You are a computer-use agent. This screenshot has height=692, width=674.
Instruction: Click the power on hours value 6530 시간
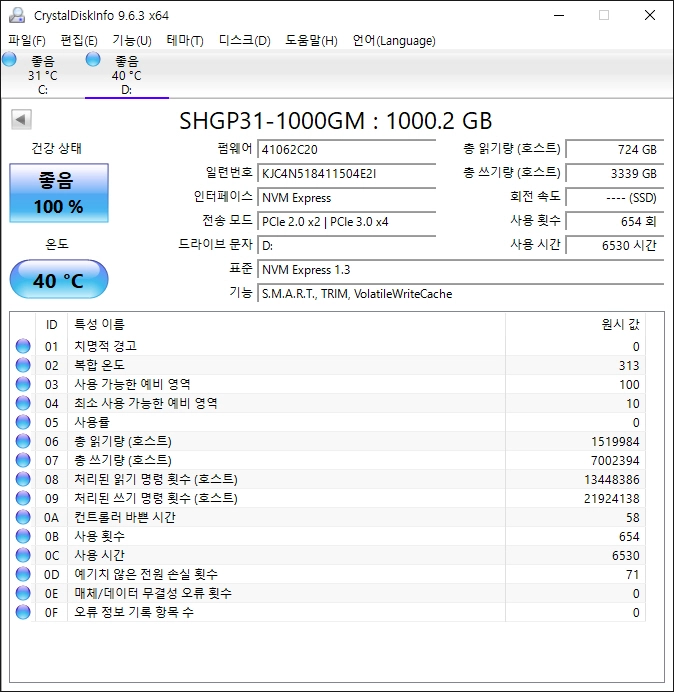(x=614, y=245)
